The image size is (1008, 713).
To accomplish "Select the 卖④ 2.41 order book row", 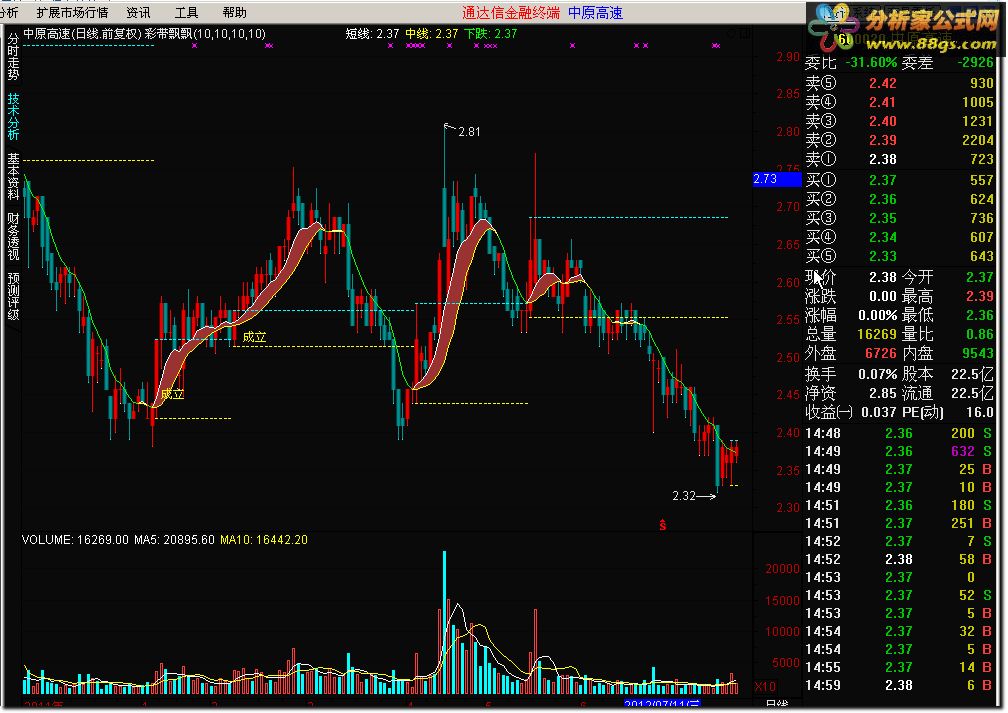I will 899,102.
